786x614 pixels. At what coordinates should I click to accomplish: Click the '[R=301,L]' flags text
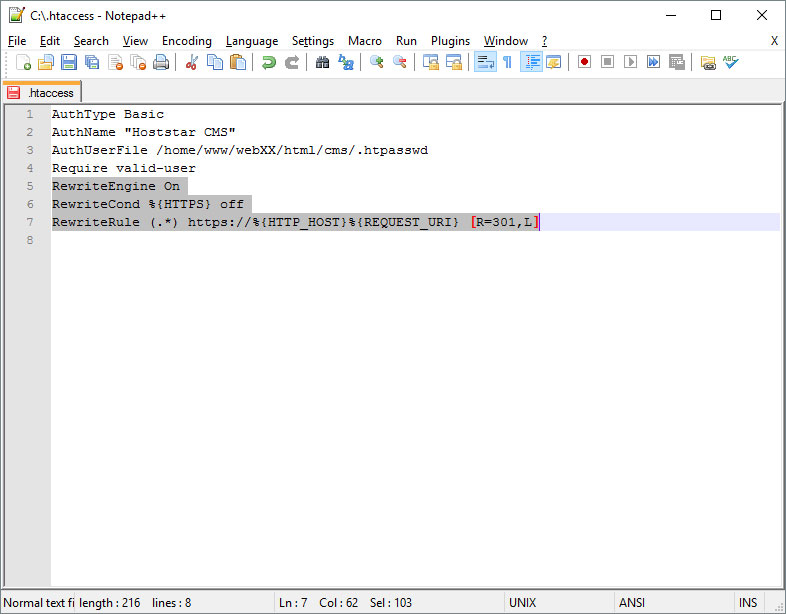coord(505,222)
